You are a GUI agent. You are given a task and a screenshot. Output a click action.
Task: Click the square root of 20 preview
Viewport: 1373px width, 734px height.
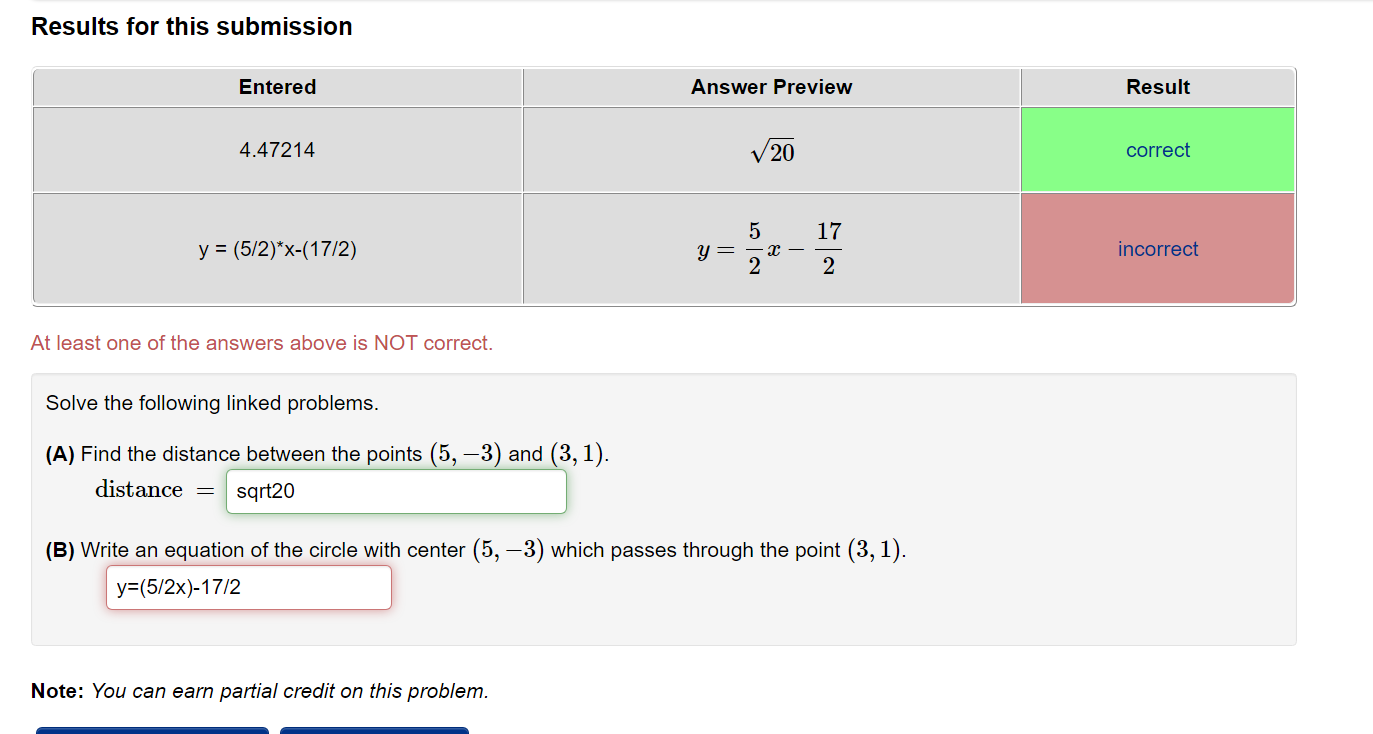(x=771, y=151)
